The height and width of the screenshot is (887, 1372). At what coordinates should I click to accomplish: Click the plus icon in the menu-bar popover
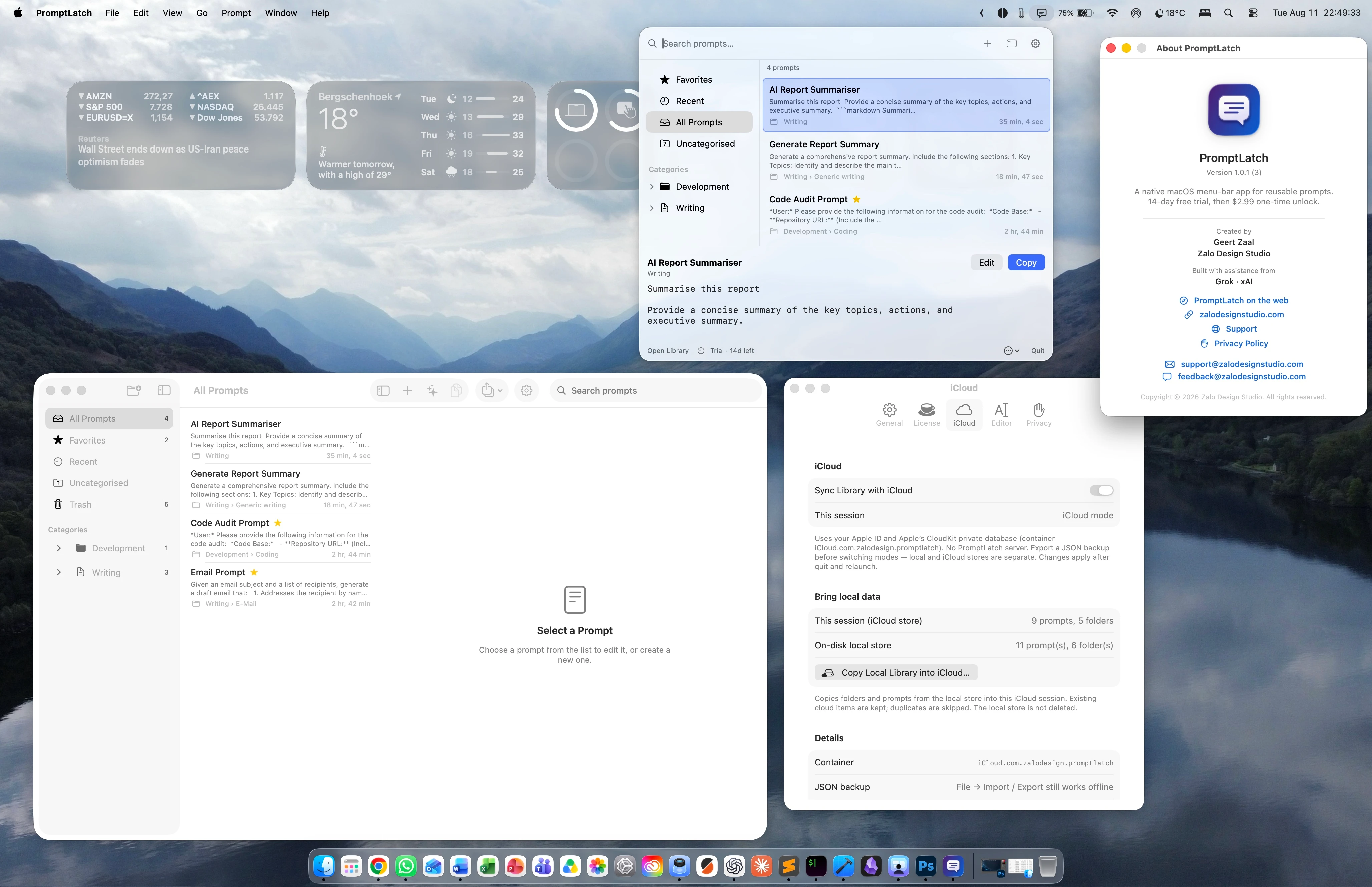click(987, 44)
